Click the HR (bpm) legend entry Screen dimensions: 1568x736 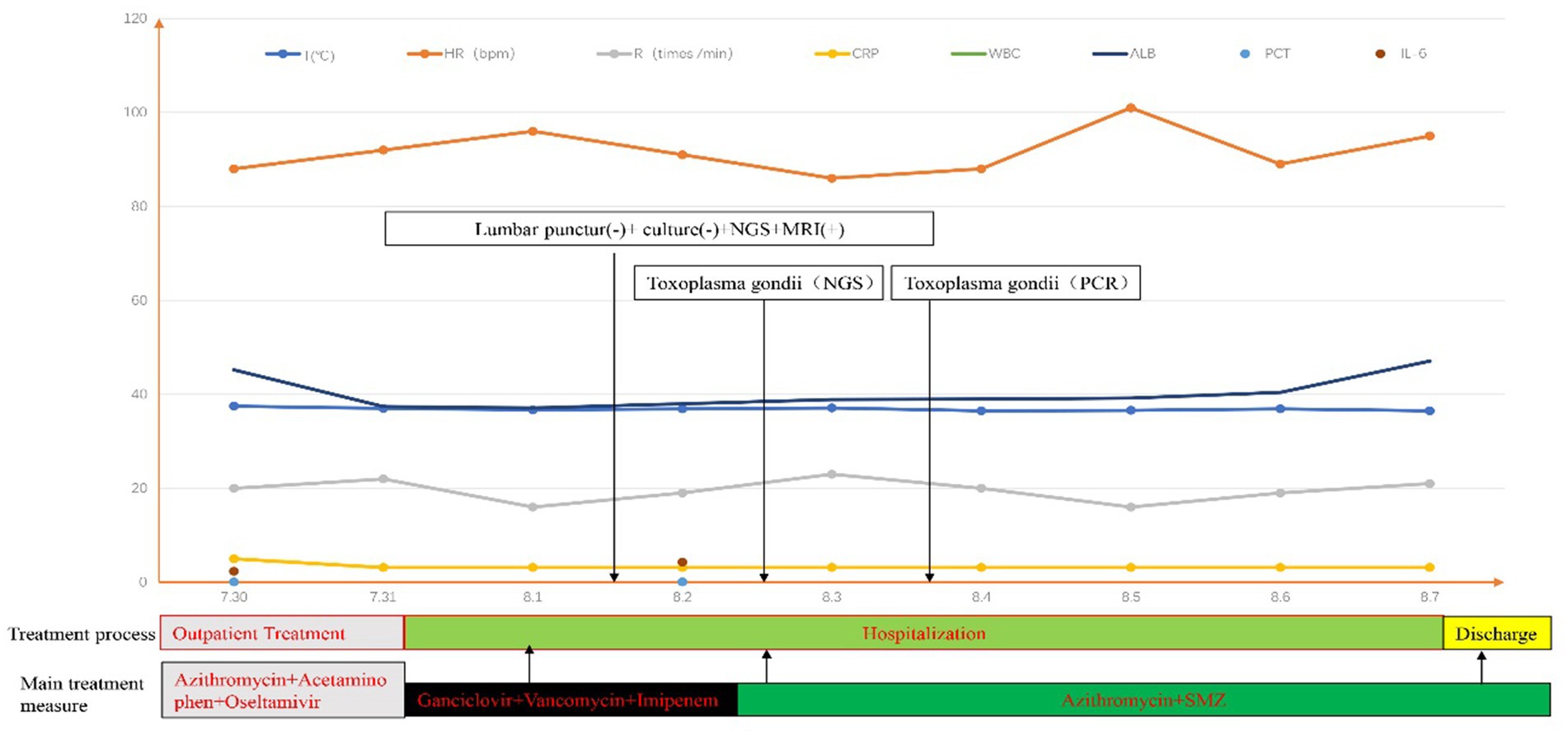pyautogui.click(x=461, y=54)
